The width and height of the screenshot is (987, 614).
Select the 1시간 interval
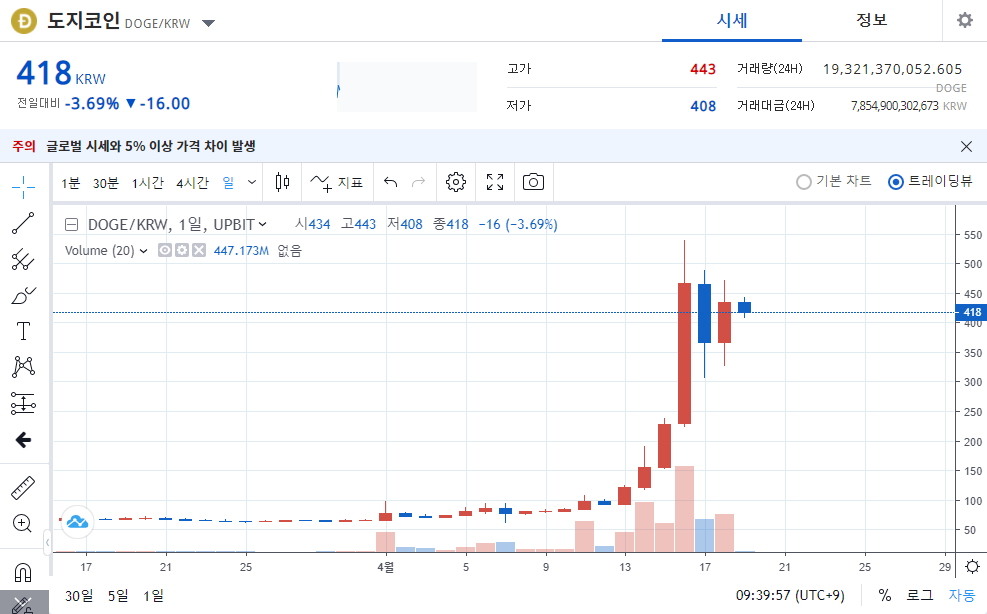coord(147,183)
